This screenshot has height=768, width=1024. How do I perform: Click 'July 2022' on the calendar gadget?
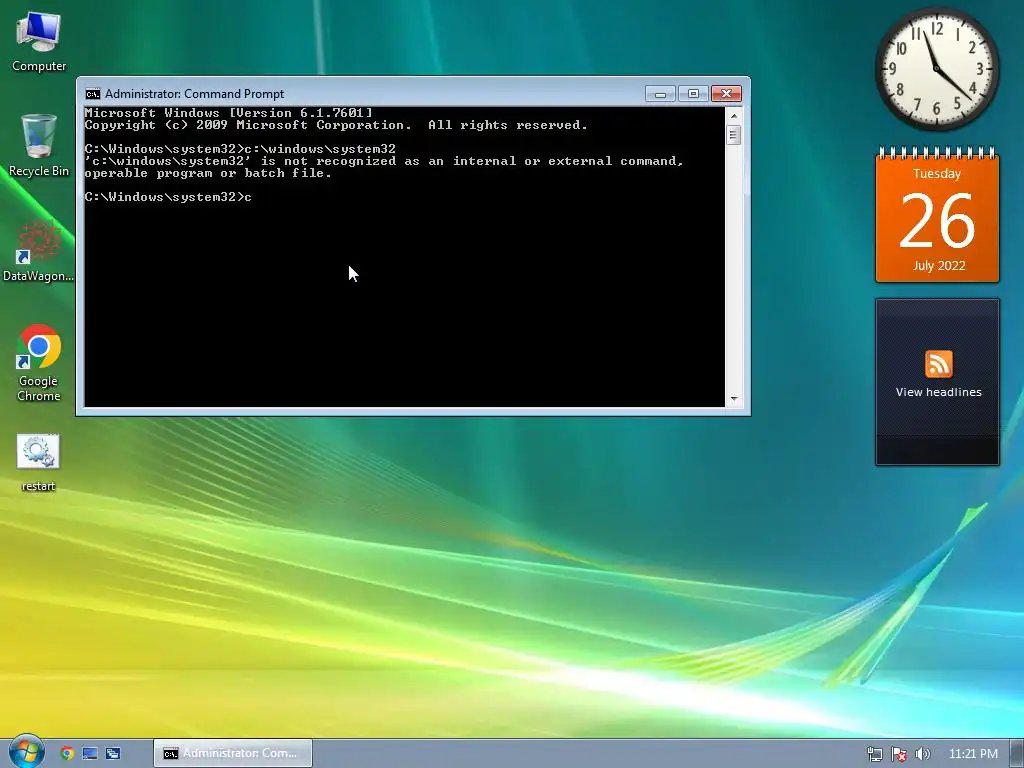(x=938, y=265)
